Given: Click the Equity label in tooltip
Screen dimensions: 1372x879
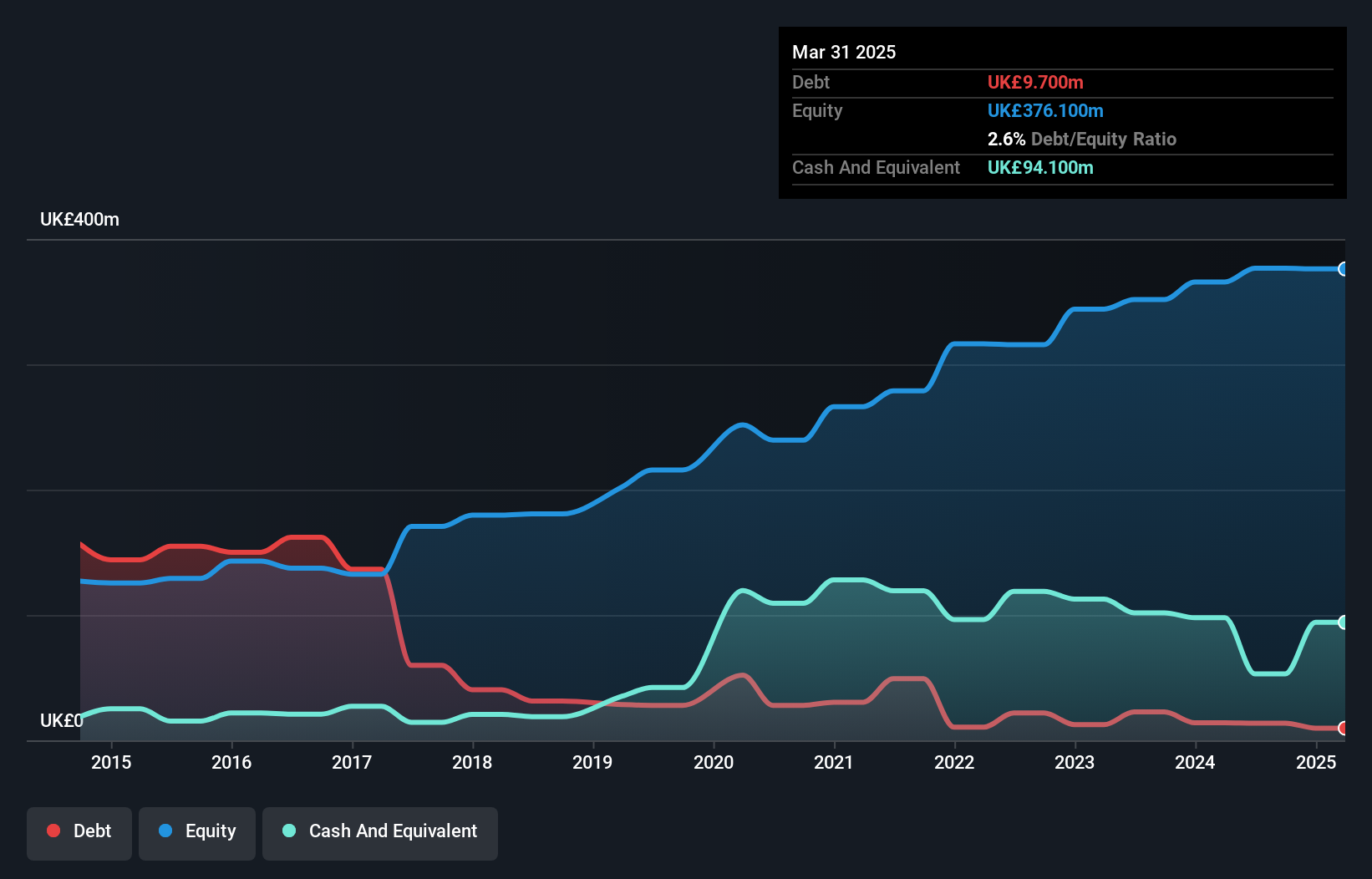Looking at the screenshot, I should pyautogui.click(x=817, y=110).
